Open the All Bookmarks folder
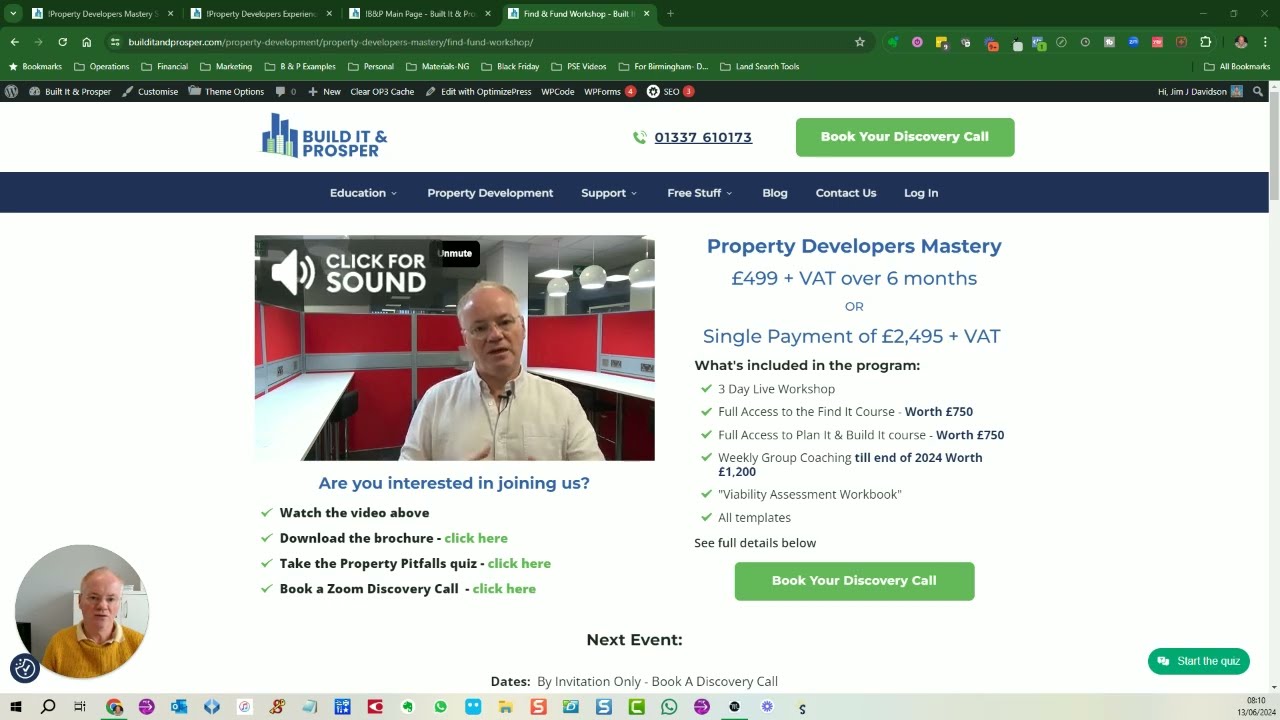Viewport: 1280px width, 720px height. point(1237,66)
